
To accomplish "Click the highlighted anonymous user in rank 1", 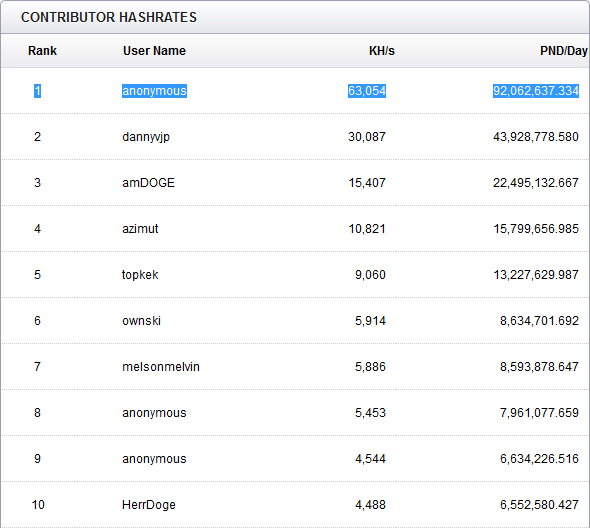I will tap(154, 91).
